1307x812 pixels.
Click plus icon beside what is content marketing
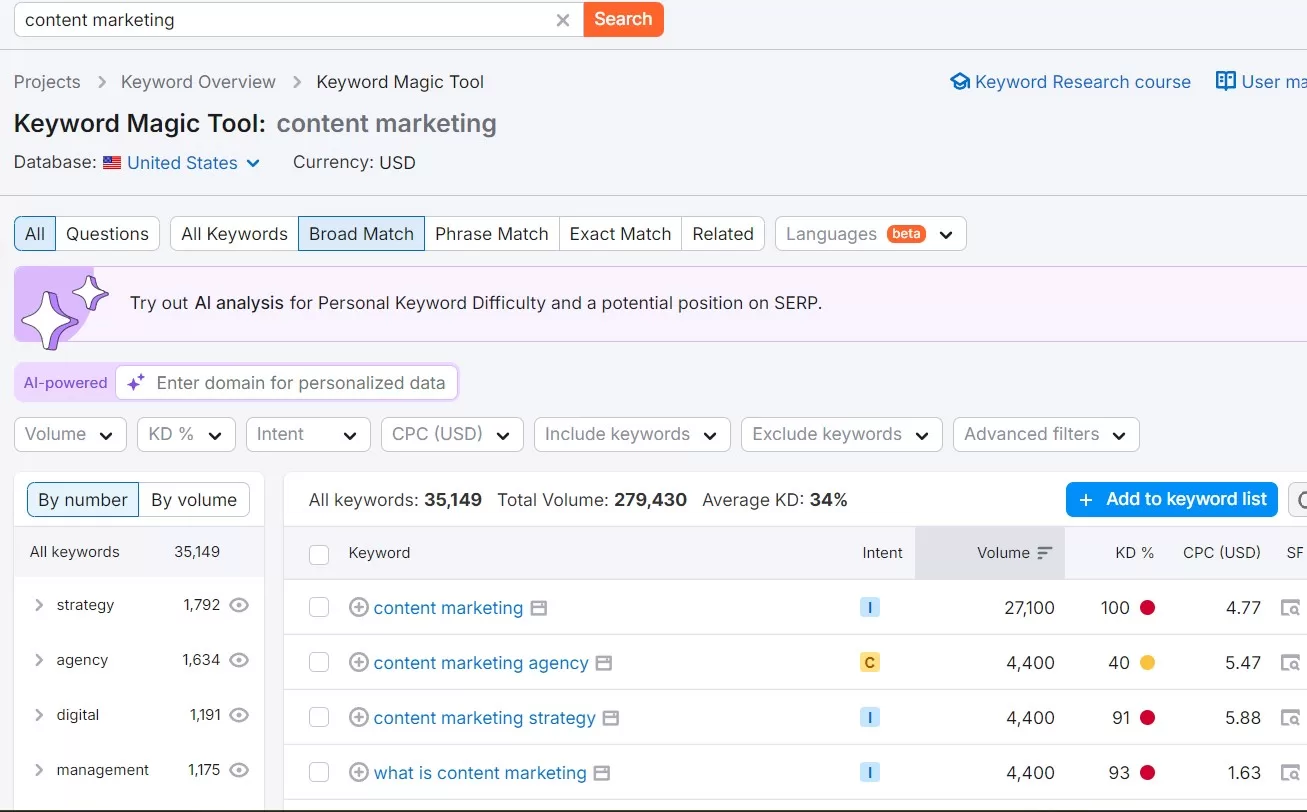[x=359, y=772]
